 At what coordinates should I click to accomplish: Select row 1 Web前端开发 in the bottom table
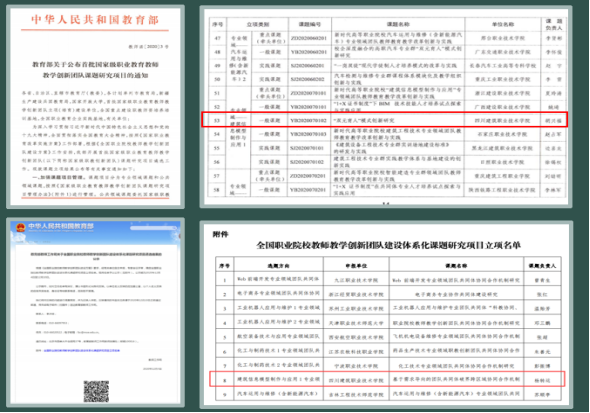388,279
